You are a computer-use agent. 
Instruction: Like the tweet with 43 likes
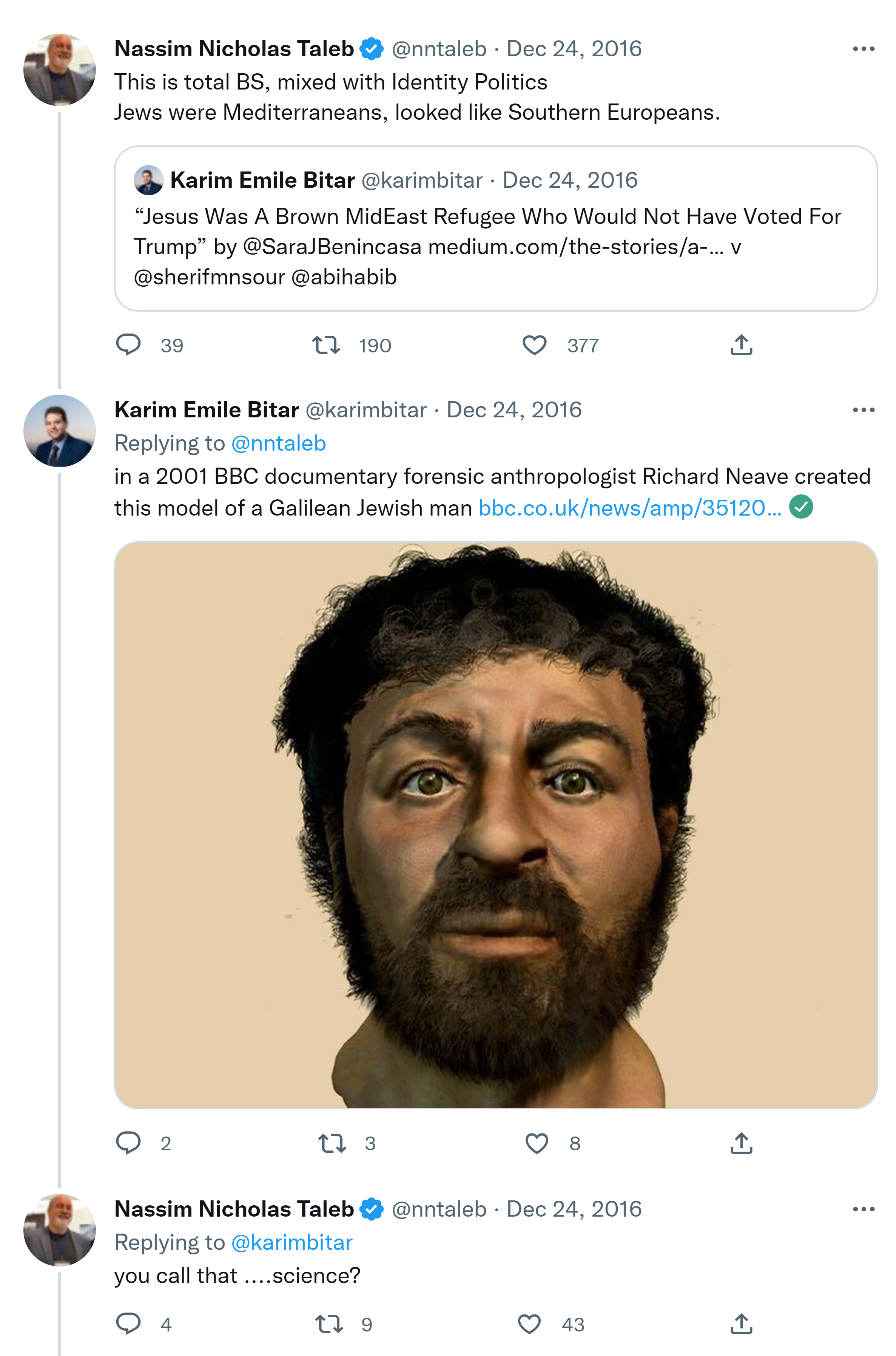529,1324
